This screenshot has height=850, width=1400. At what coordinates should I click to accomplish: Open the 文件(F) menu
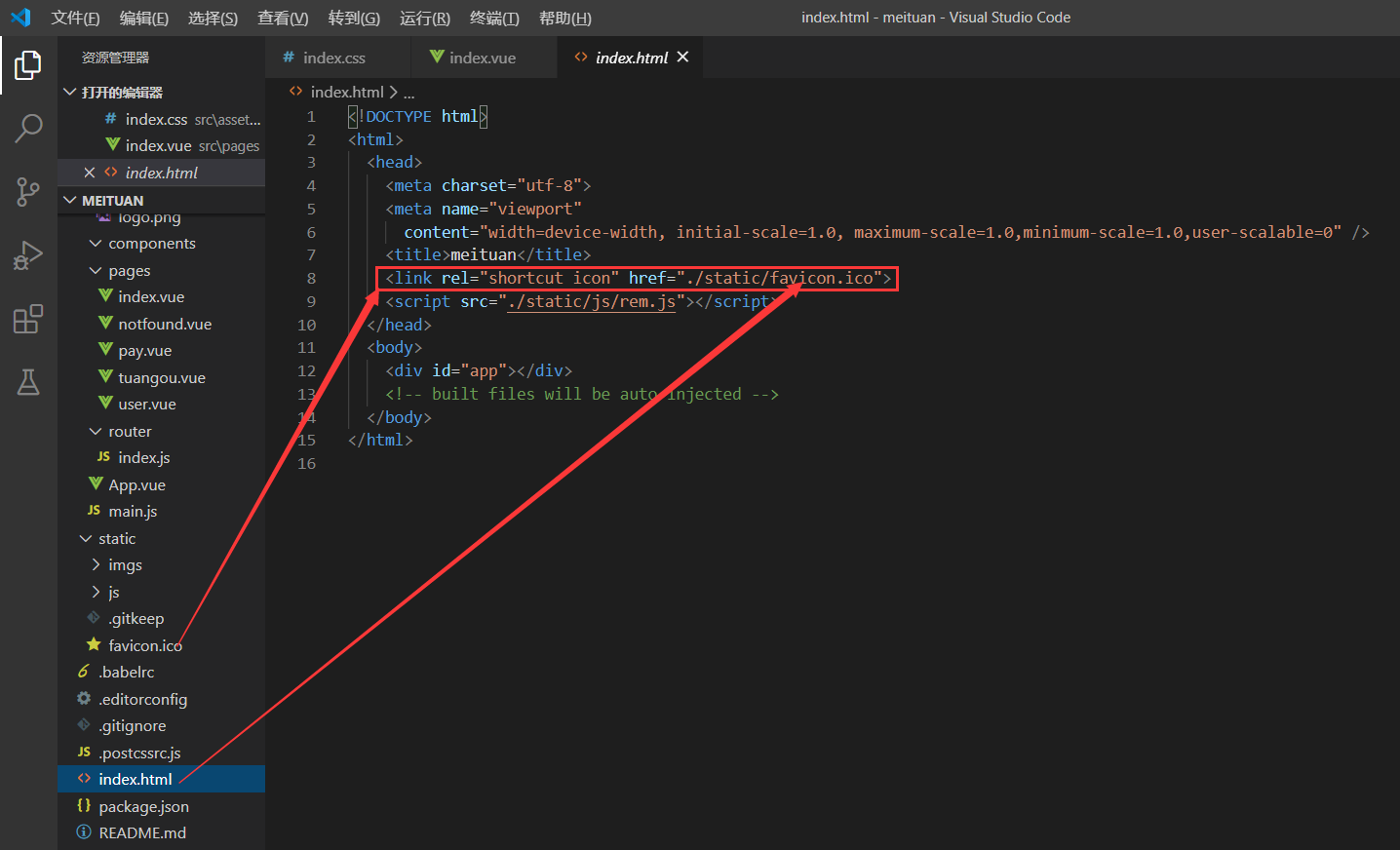pos(75,18)
